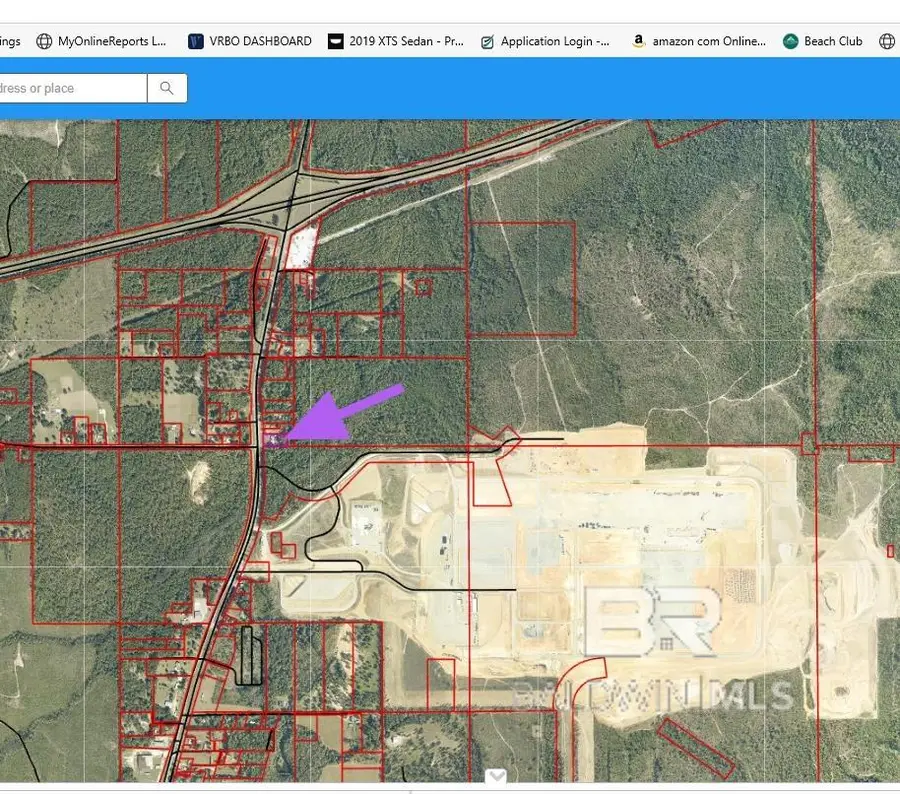Image resolution: width=900 pixels, height=794 pixels.
Task: Open the MyOnlineReports bookmark
Action: click(x=112, y=41)
